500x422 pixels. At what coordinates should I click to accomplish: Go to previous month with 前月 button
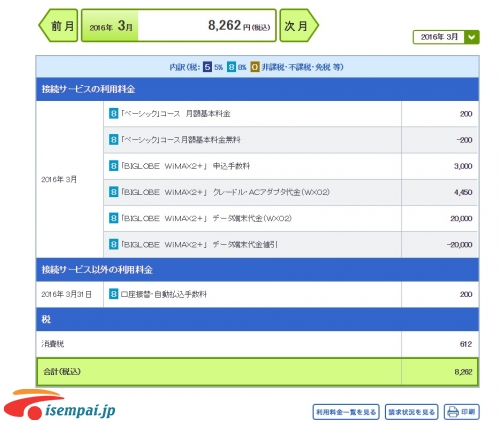coord(59,26)
